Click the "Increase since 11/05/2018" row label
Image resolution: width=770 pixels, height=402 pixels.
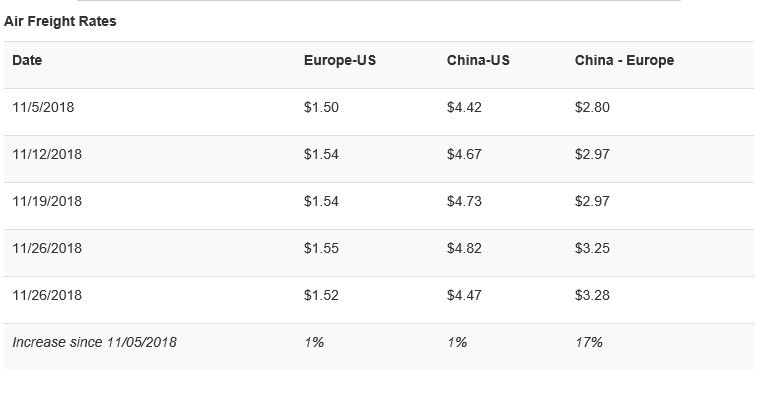(94, 342)
